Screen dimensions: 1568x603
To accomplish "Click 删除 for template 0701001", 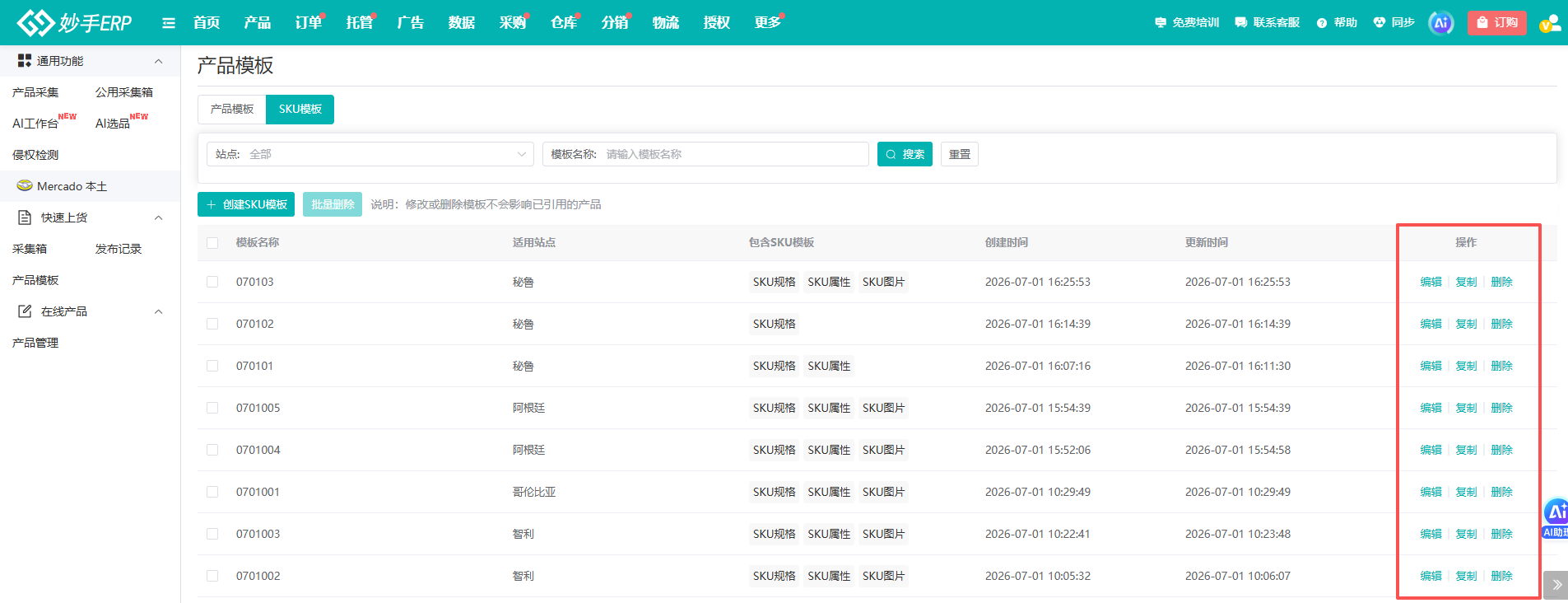I will [1501, 492].
